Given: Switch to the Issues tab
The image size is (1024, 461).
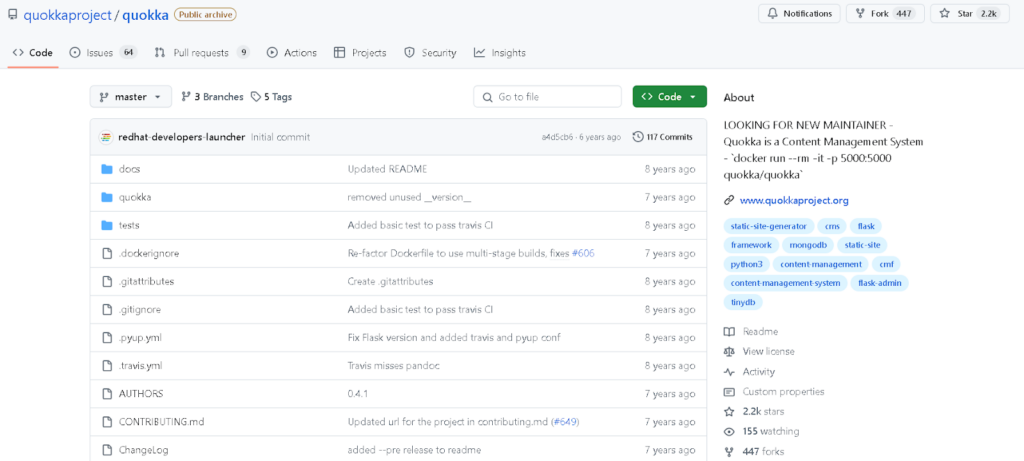Looking at the screenshot, I should (x=103, y=53).
